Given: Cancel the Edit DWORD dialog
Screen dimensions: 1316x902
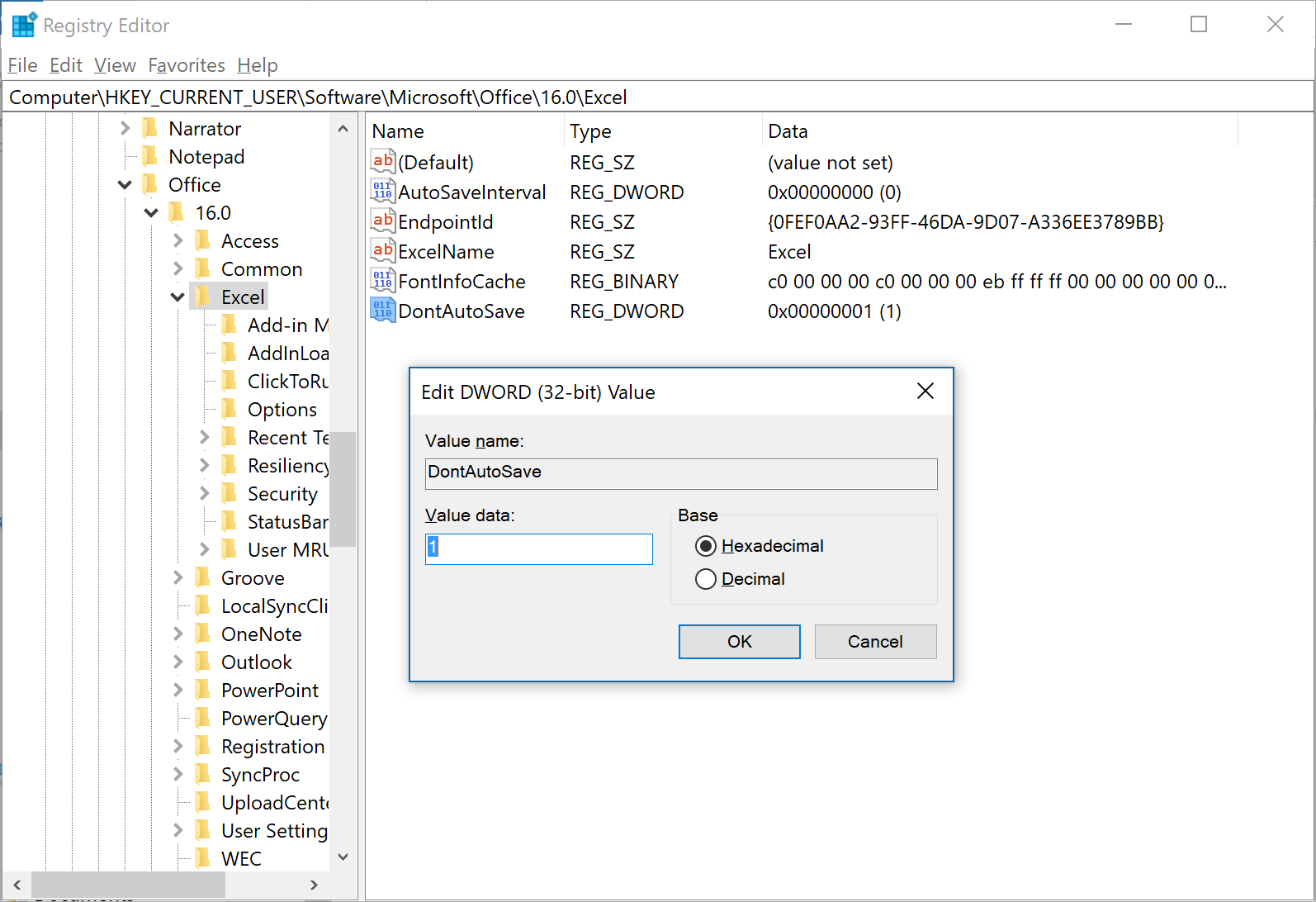Looking at the screenshot, I should pos(875,642).
